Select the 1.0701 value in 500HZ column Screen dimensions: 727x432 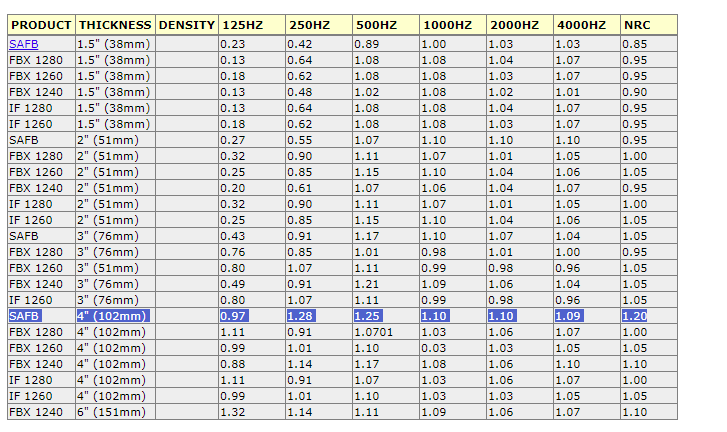click(373, 332)
